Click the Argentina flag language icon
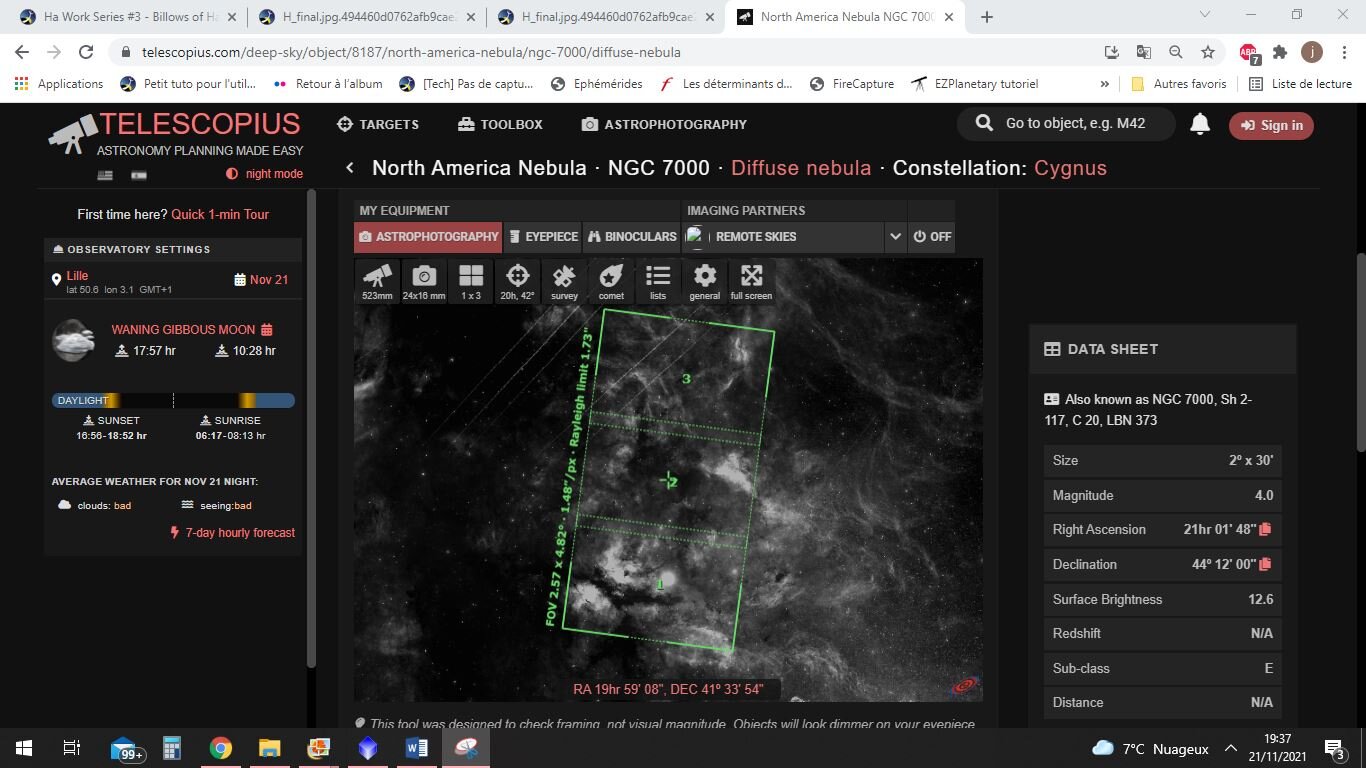This screenshot has height=768, width=1366. [139, 175]
